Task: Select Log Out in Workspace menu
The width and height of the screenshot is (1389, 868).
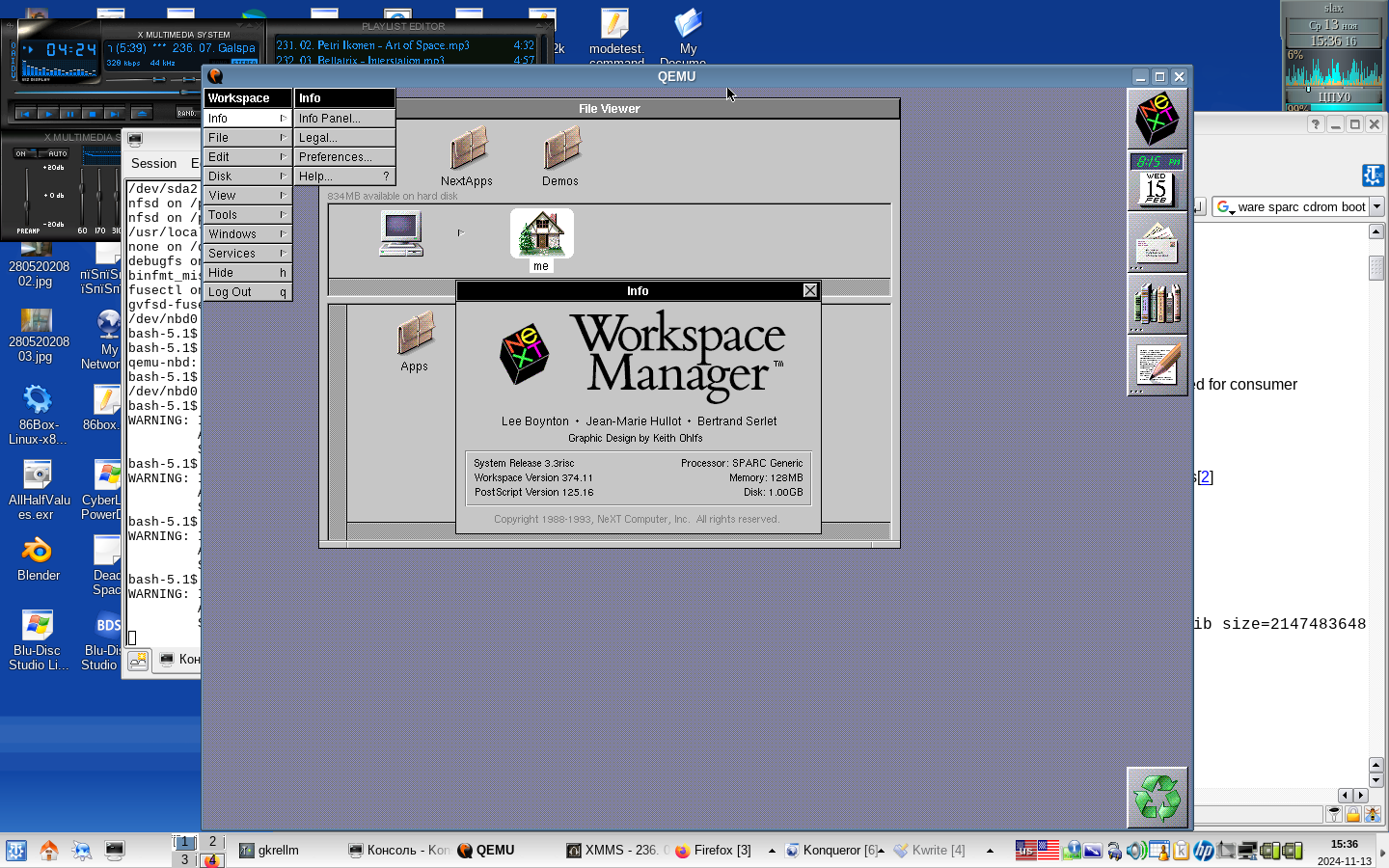Action: [247, 292]
